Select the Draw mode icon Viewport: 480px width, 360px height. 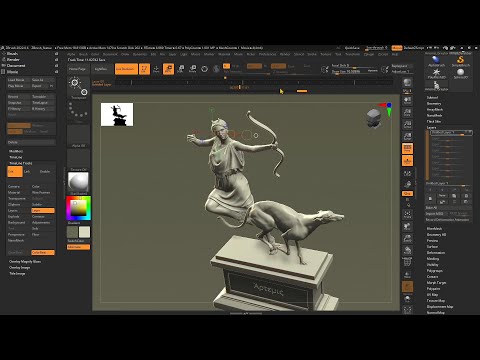(156, 69)
